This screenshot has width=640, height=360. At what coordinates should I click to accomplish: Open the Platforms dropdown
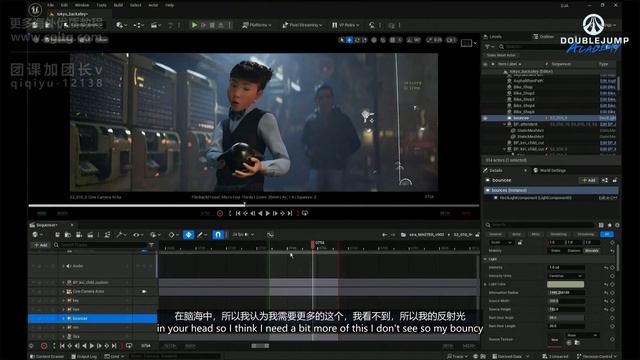coord(257,25)
